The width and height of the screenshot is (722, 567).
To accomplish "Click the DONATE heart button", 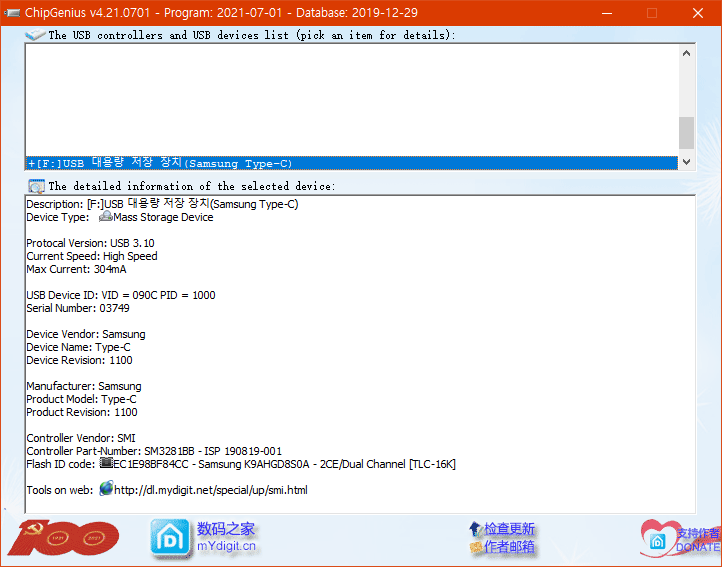I will click(681, 539).
